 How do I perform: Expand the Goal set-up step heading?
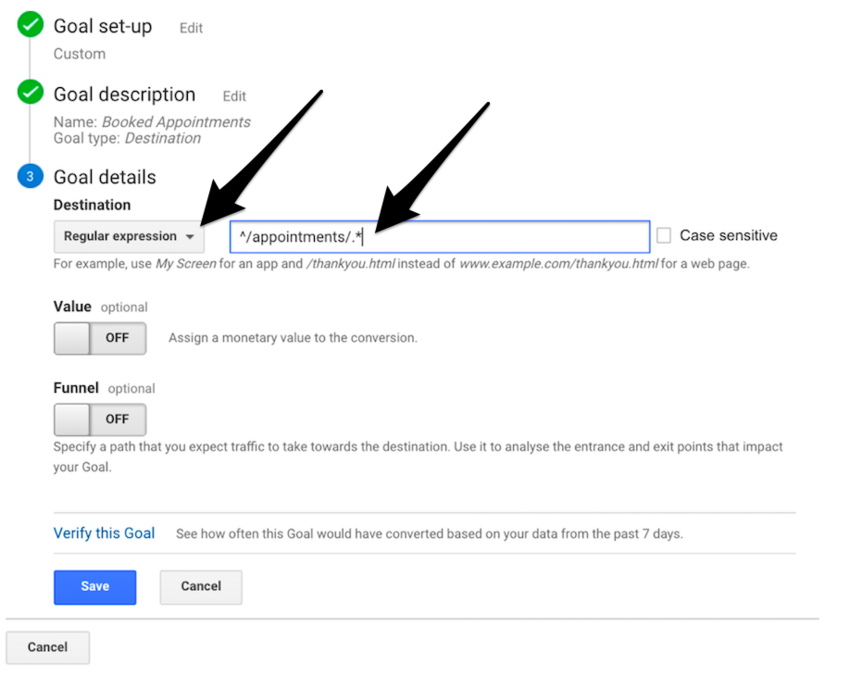(103, 27)
